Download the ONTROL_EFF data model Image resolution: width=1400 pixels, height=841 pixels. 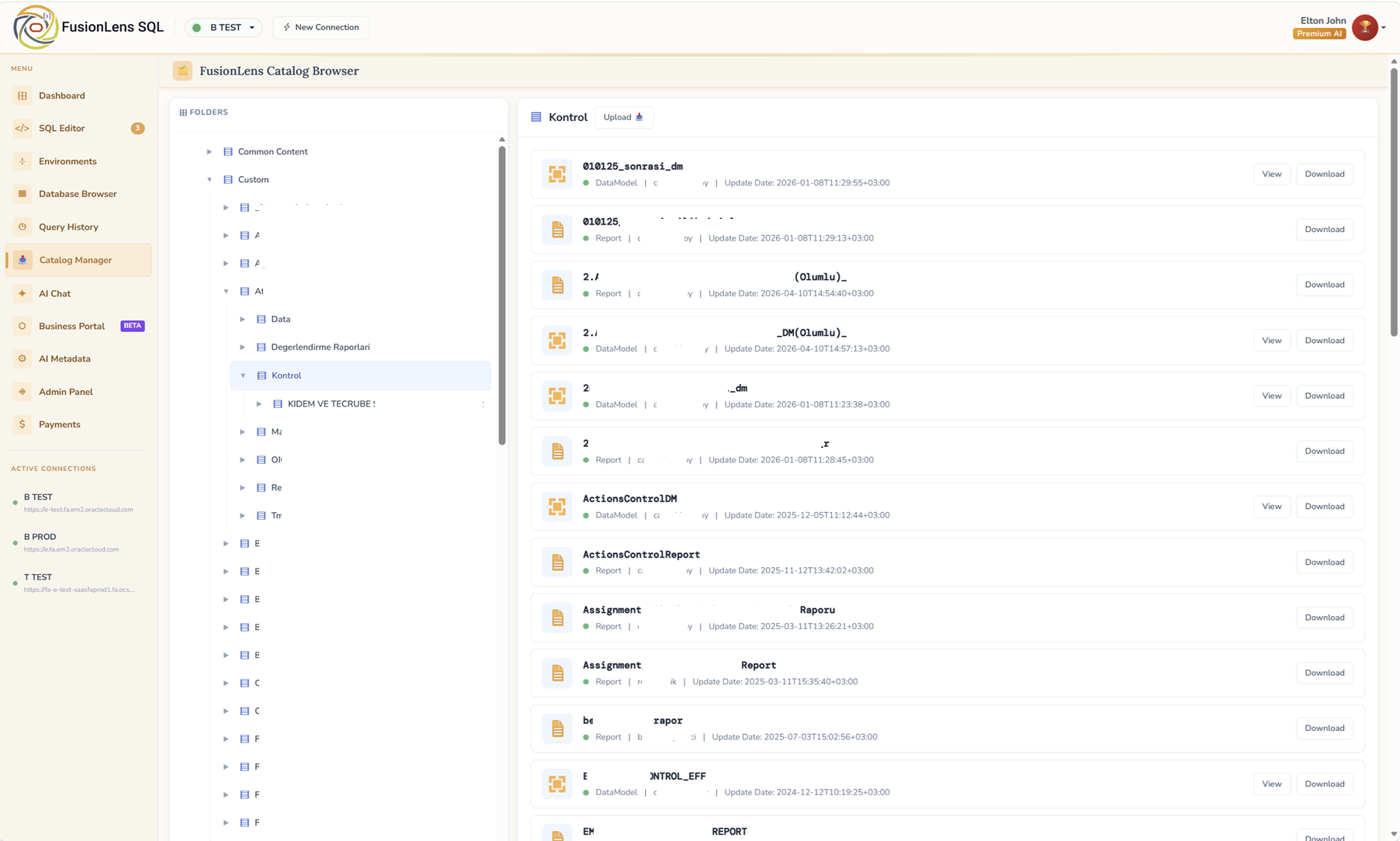click(1324, 784)
